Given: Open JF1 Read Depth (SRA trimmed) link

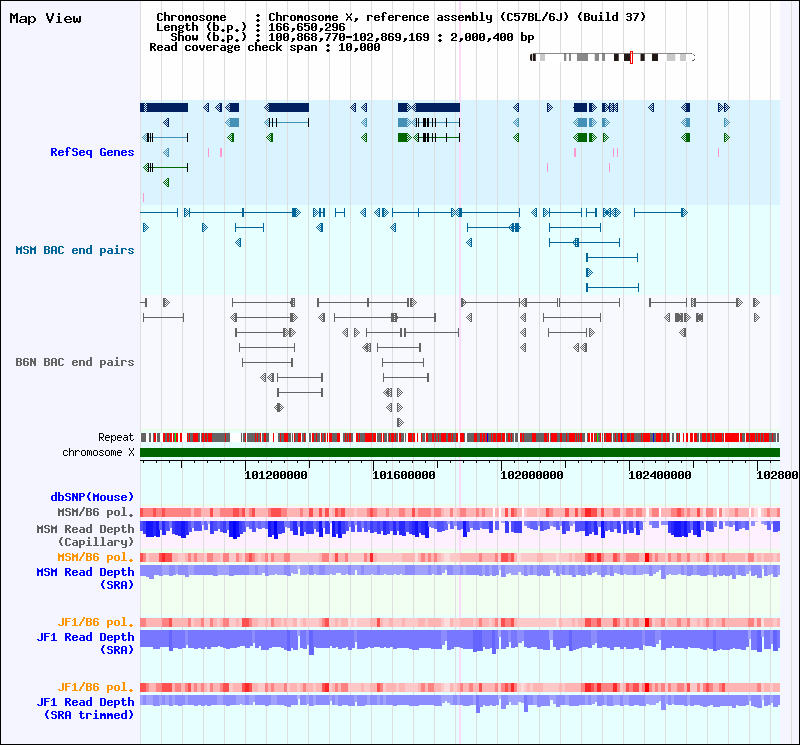Looking at the screenshot, I should pos(85,708).
